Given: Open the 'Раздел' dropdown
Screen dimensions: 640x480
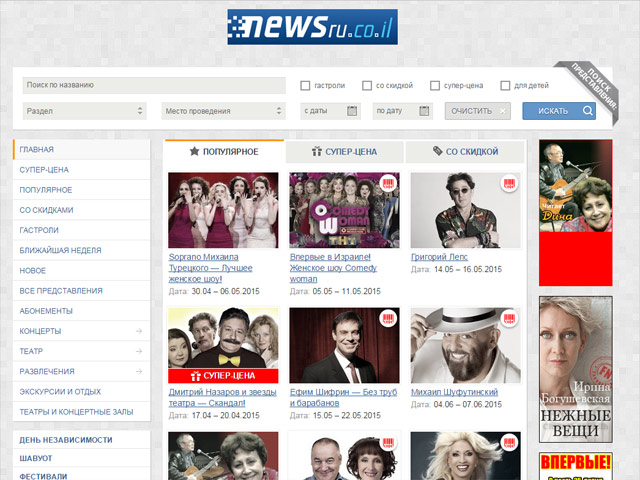Looking at the screenshot, I should click(84, 111).
